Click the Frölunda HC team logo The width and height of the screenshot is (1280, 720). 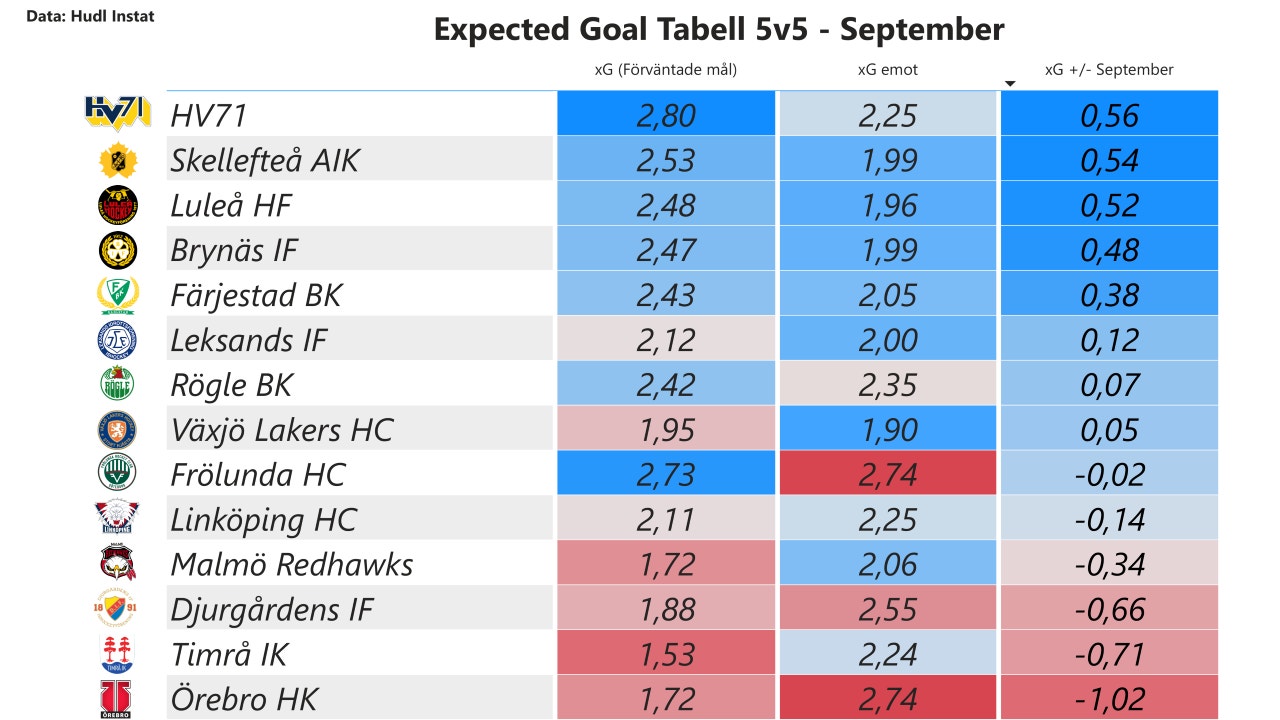[118, 474]
